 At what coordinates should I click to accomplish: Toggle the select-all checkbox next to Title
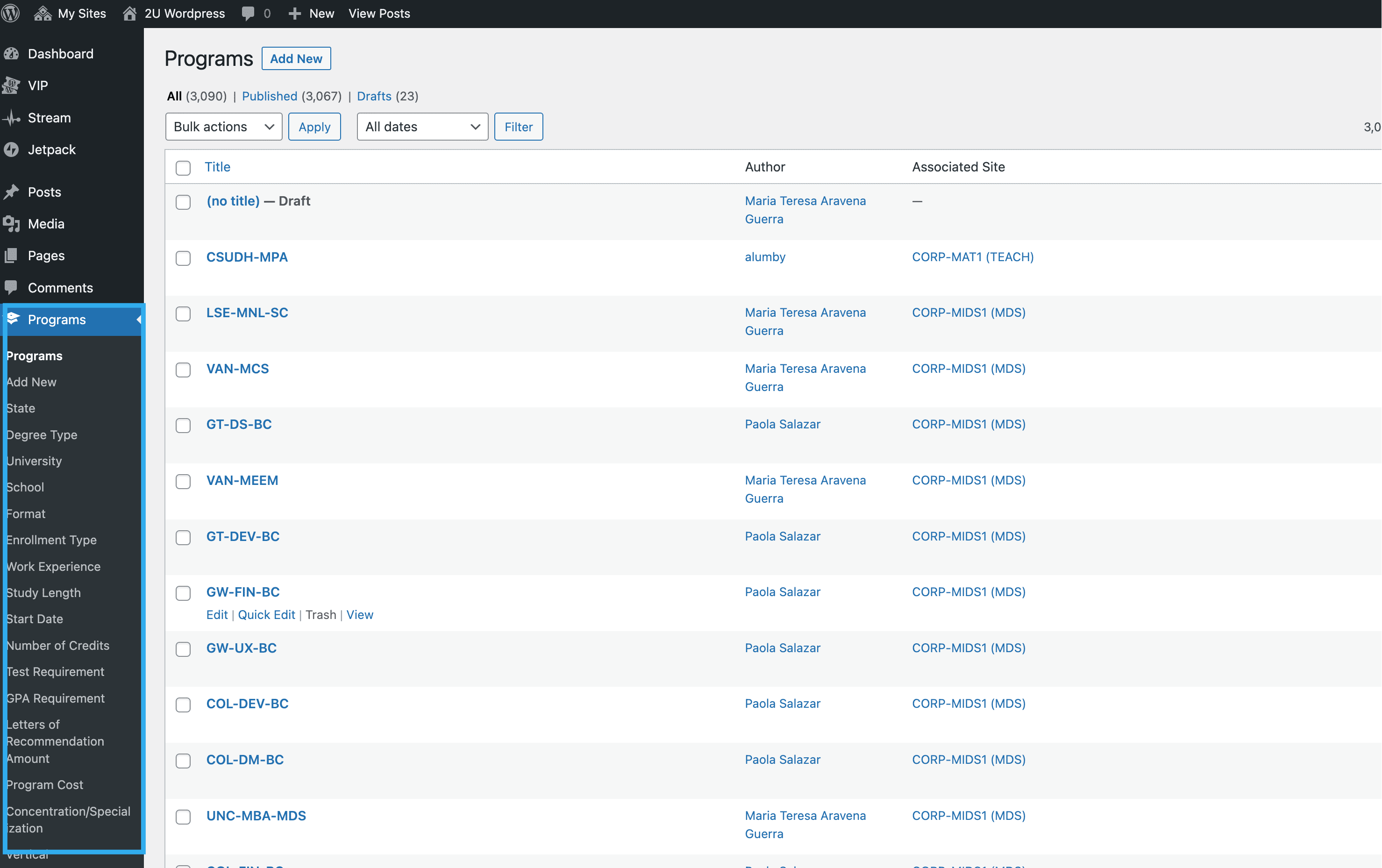pos(183,168)
